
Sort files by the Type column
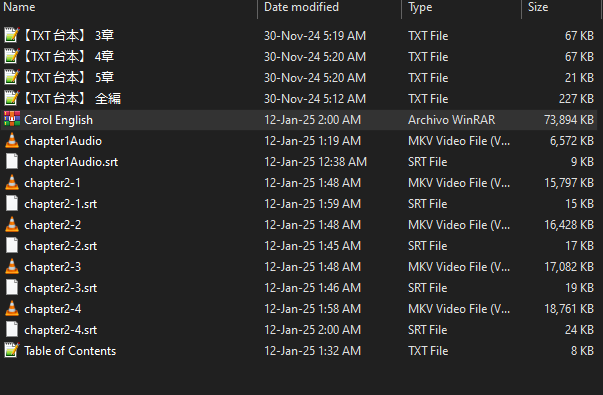point(420,7)
